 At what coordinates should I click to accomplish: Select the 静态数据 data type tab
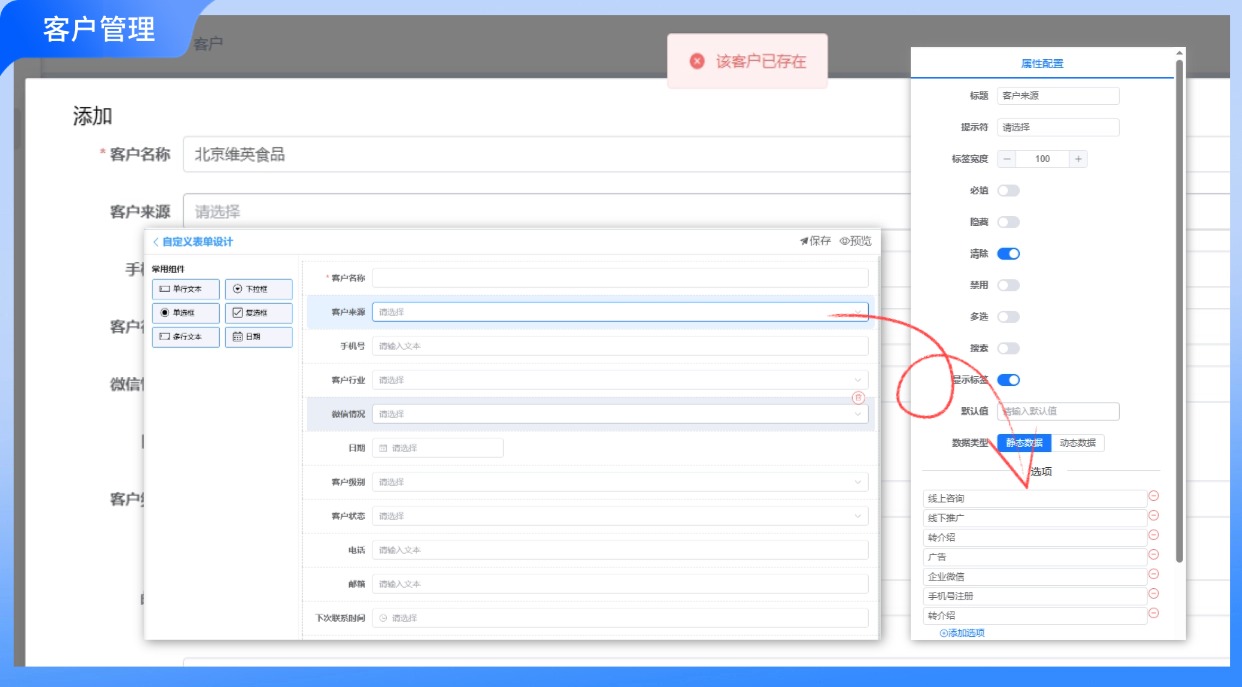tap(1024, 443)
